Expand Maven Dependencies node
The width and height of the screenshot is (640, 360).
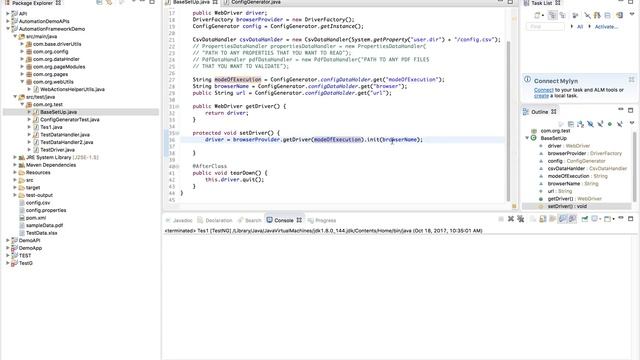(x=15, y=165)
